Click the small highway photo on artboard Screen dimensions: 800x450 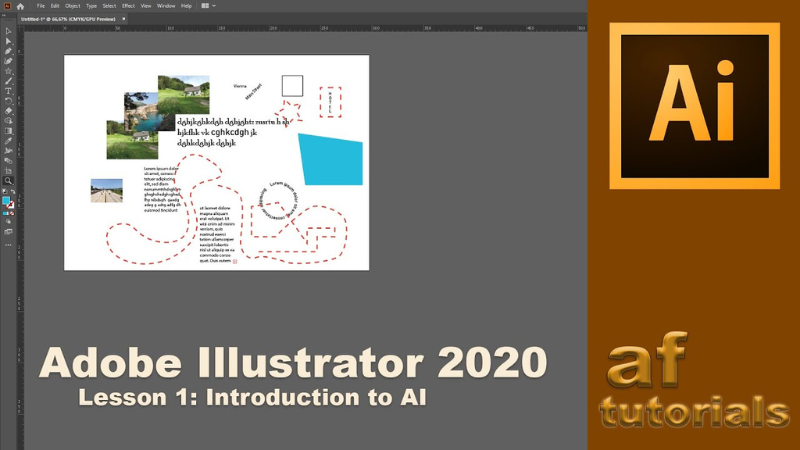click(106, 190)
